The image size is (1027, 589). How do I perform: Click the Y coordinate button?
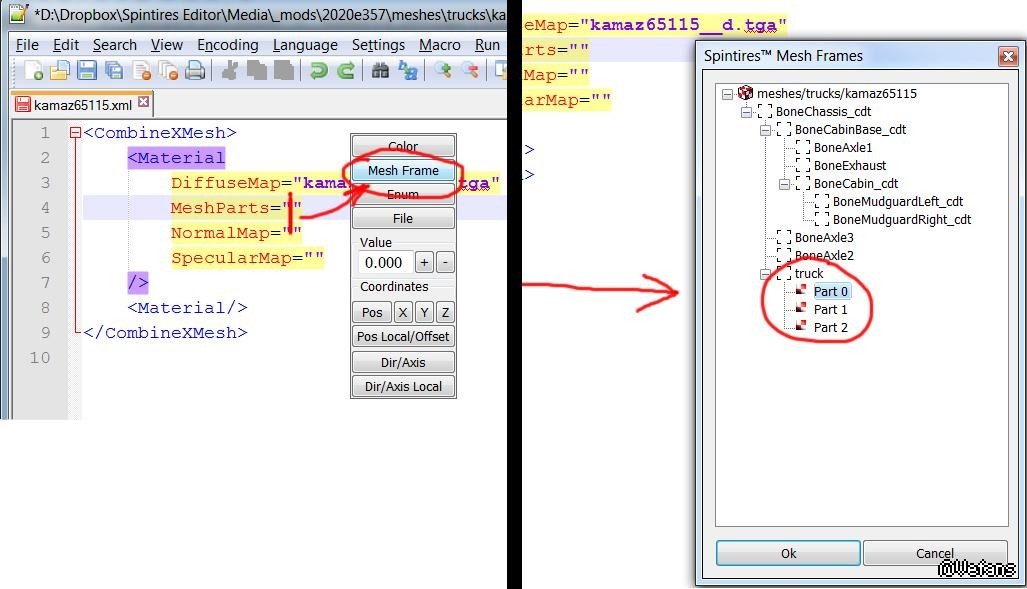[424, 313]
